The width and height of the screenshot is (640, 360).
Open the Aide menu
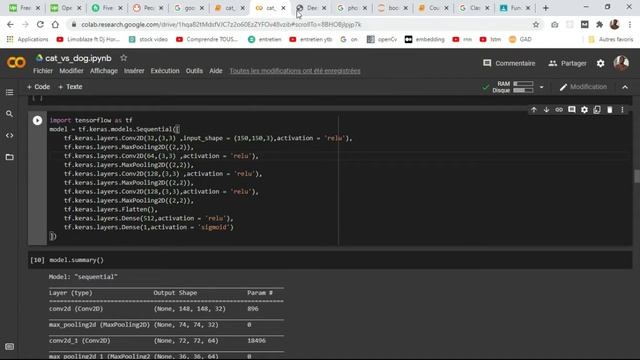[216, 71]
